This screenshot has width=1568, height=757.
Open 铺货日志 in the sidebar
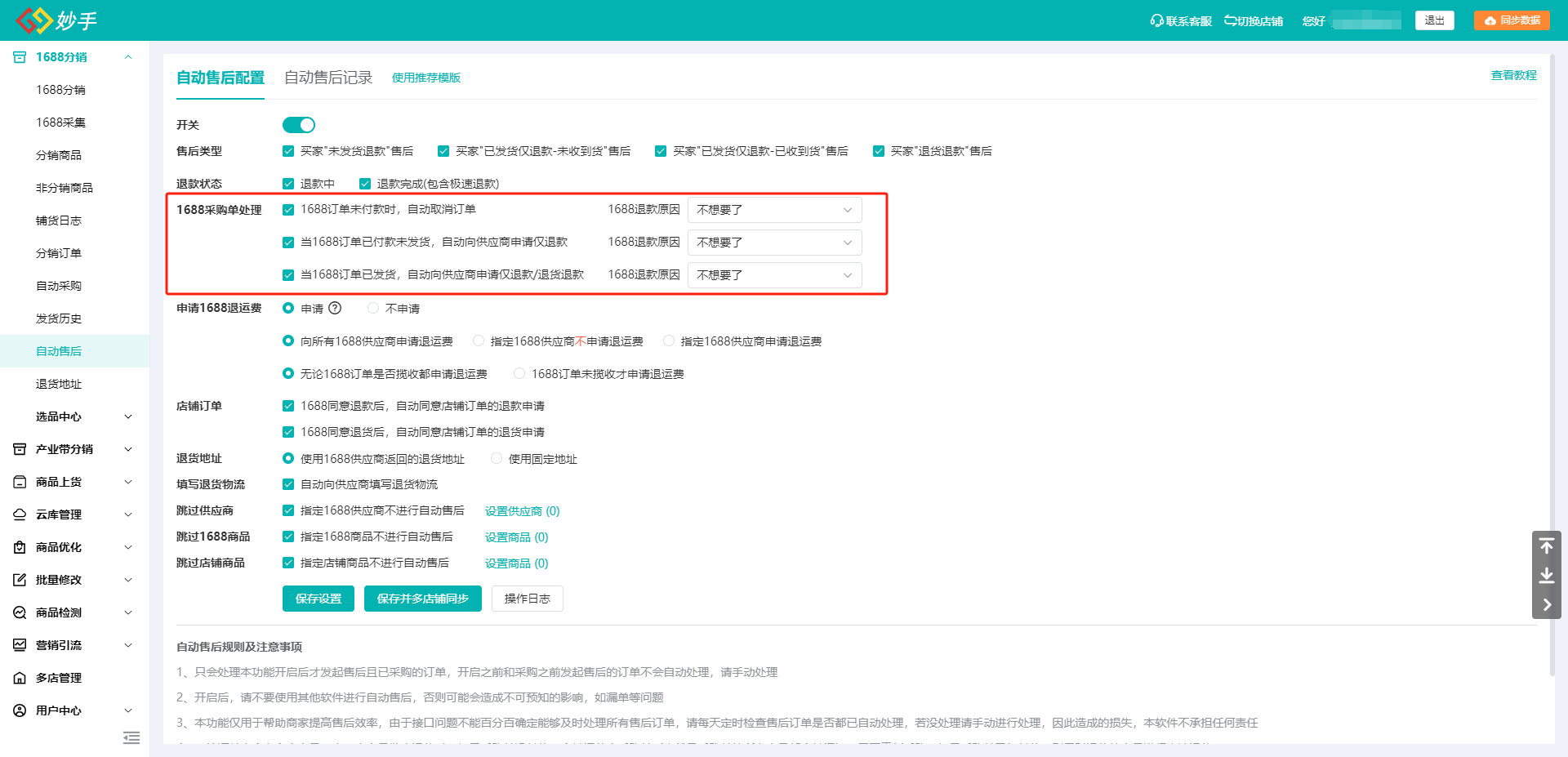(x=59, y=220)
